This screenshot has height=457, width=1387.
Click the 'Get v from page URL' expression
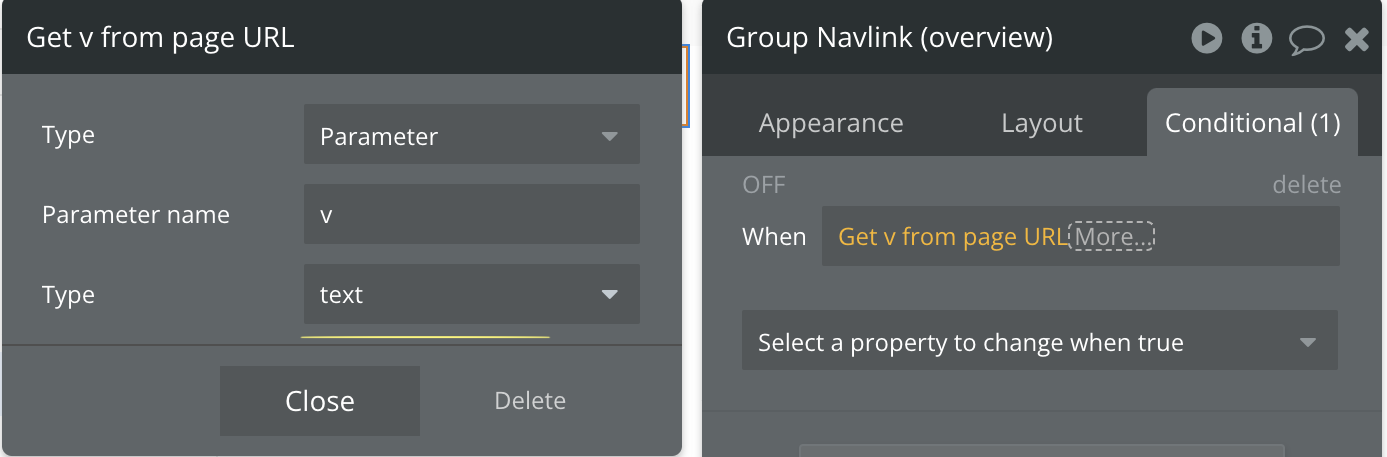pyautogui.click(x=953, y=237)
